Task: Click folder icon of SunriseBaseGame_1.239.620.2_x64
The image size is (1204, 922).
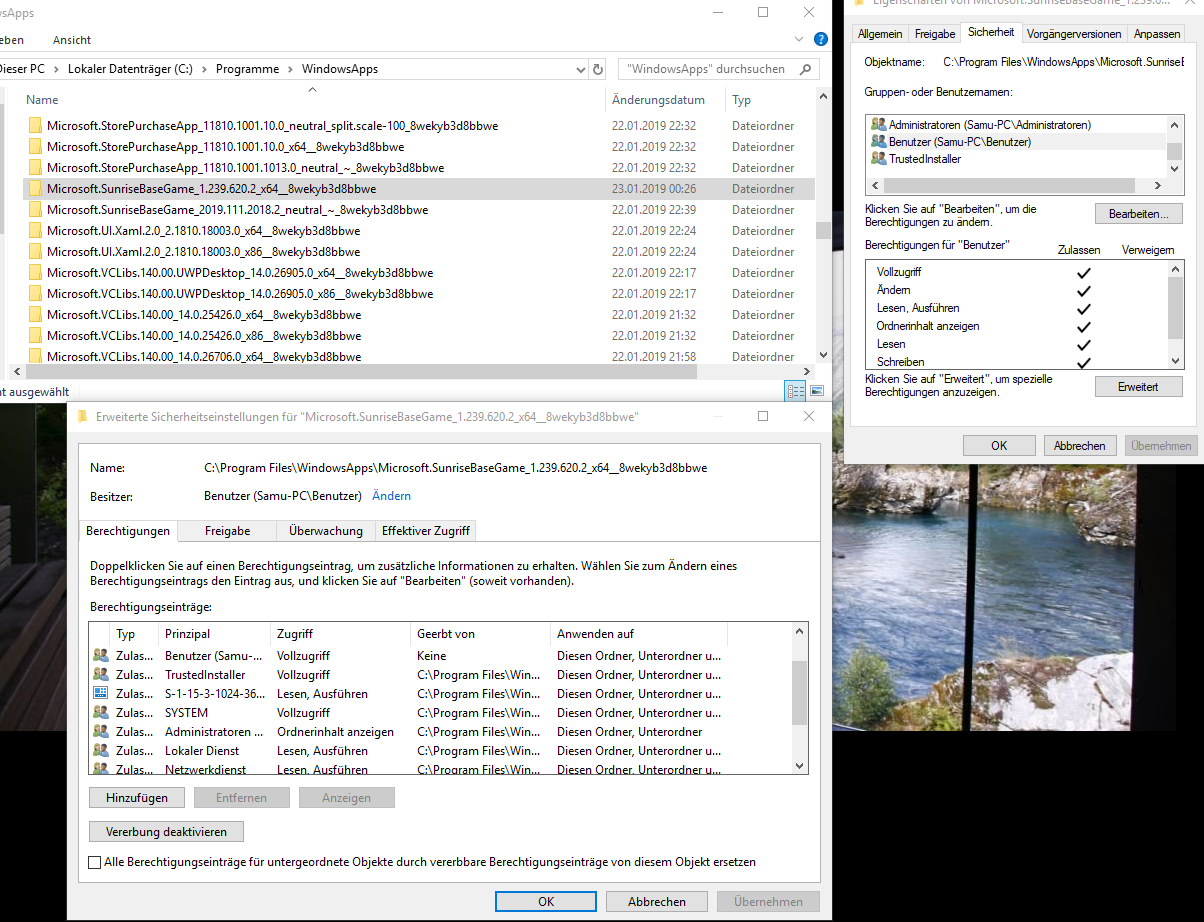Action: point(36,189)
